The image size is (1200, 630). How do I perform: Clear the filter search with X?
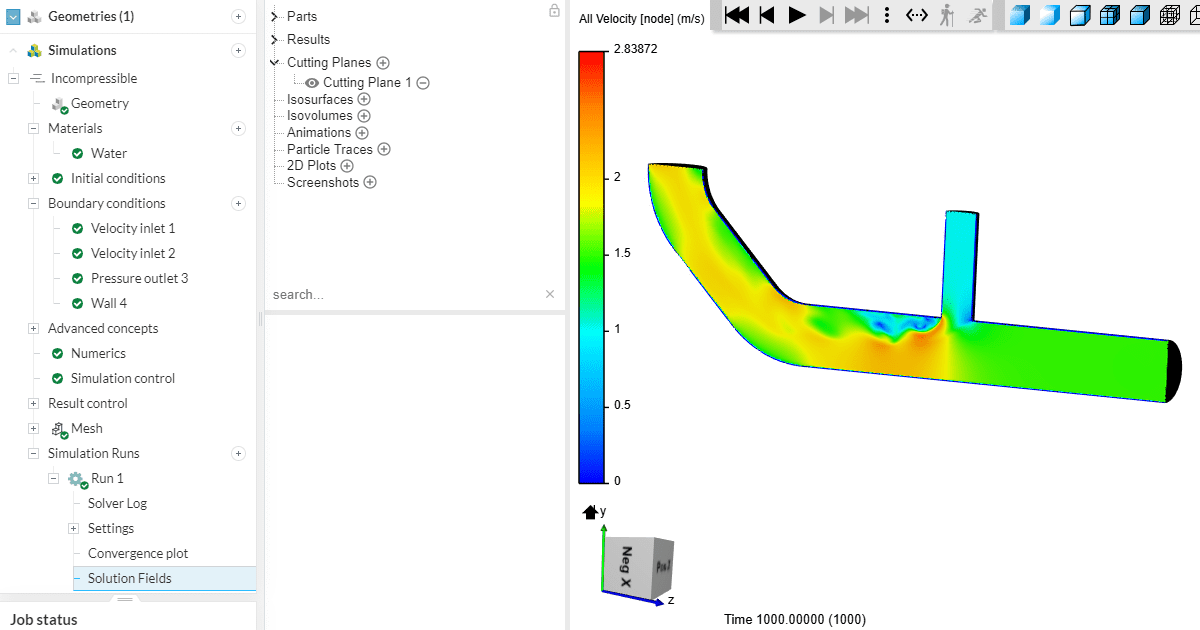[549, 294]
